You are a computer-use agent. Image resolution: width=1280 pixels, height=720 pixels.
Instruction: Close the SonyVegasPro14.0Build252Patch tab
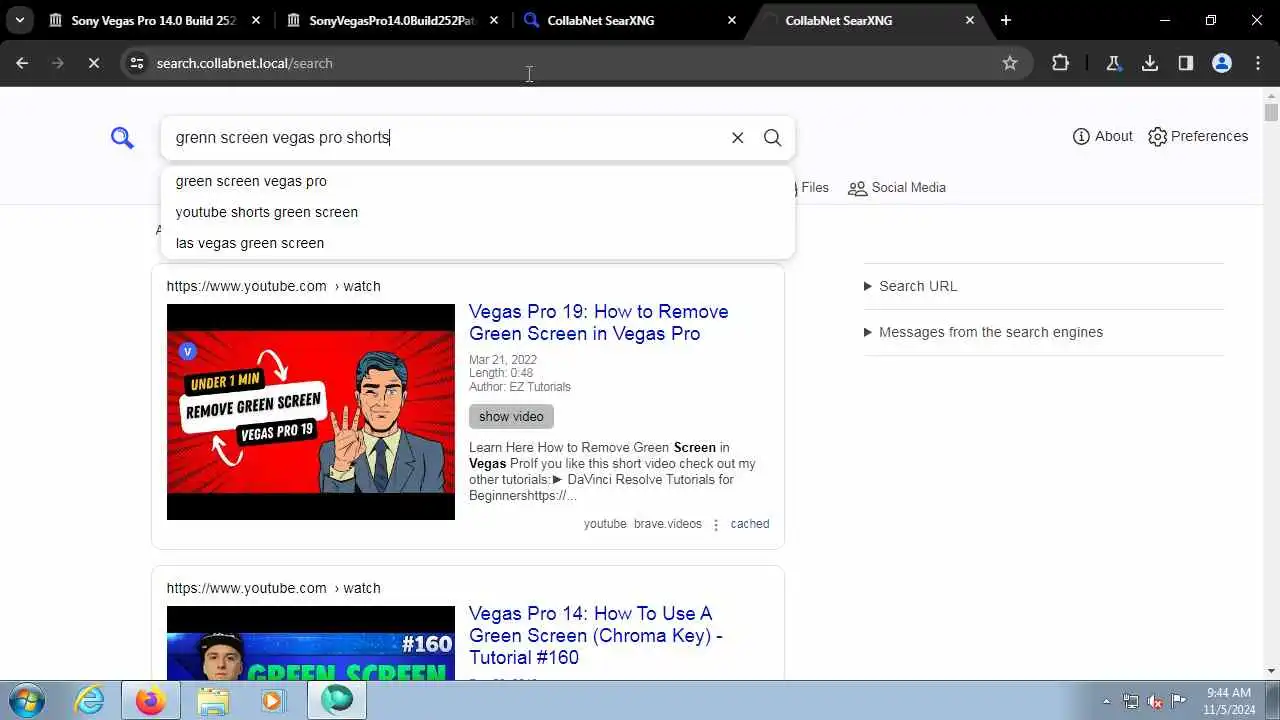tap(494, 20)
